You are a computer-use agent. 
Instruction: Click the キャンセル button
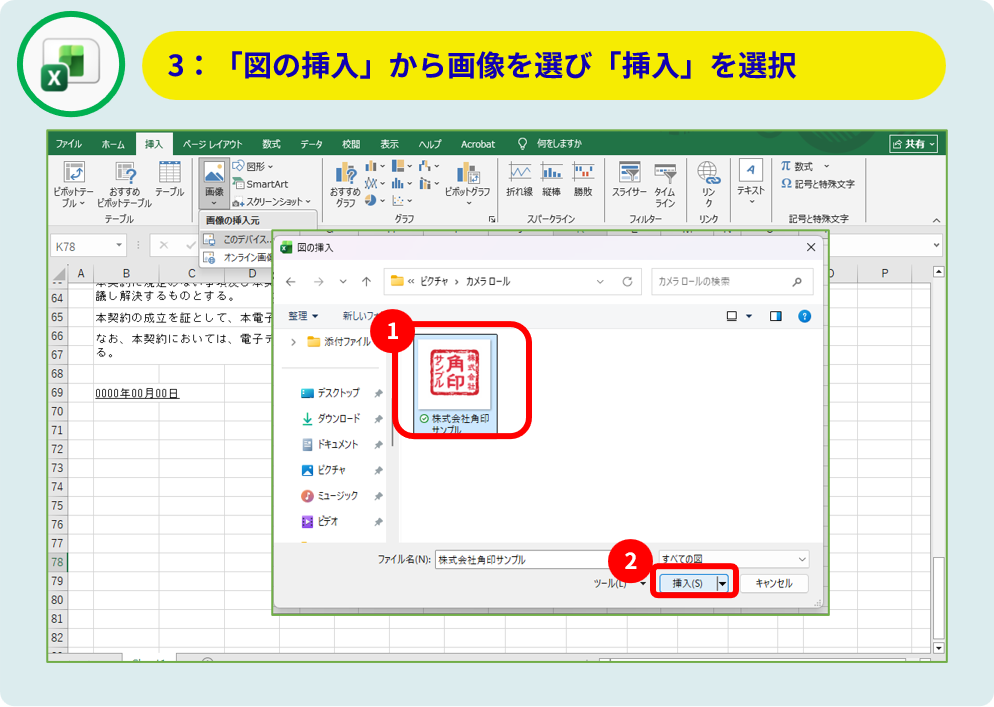click(x=773, y=583)
